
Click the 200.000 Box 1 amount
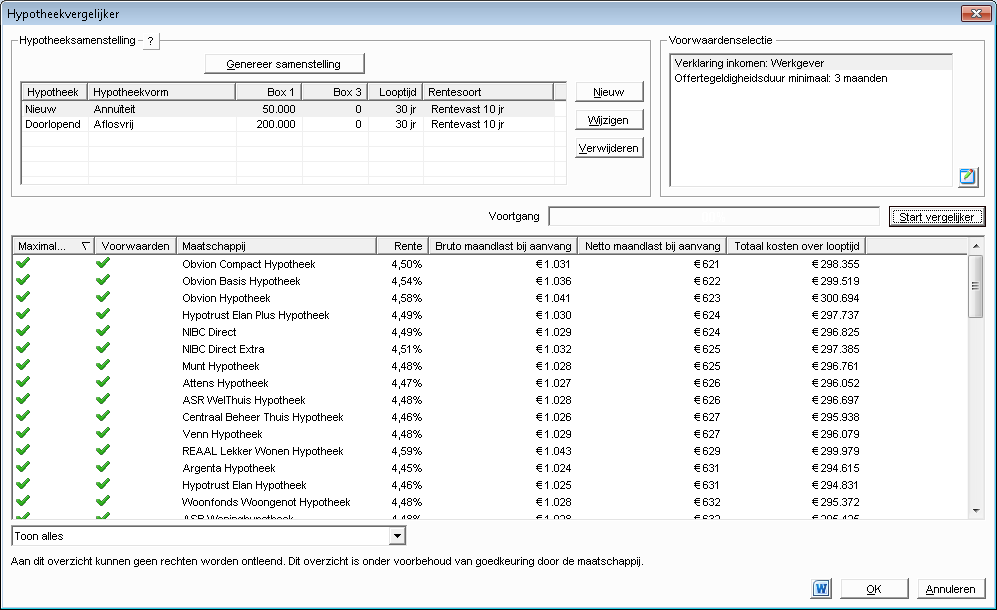[276, 124]
